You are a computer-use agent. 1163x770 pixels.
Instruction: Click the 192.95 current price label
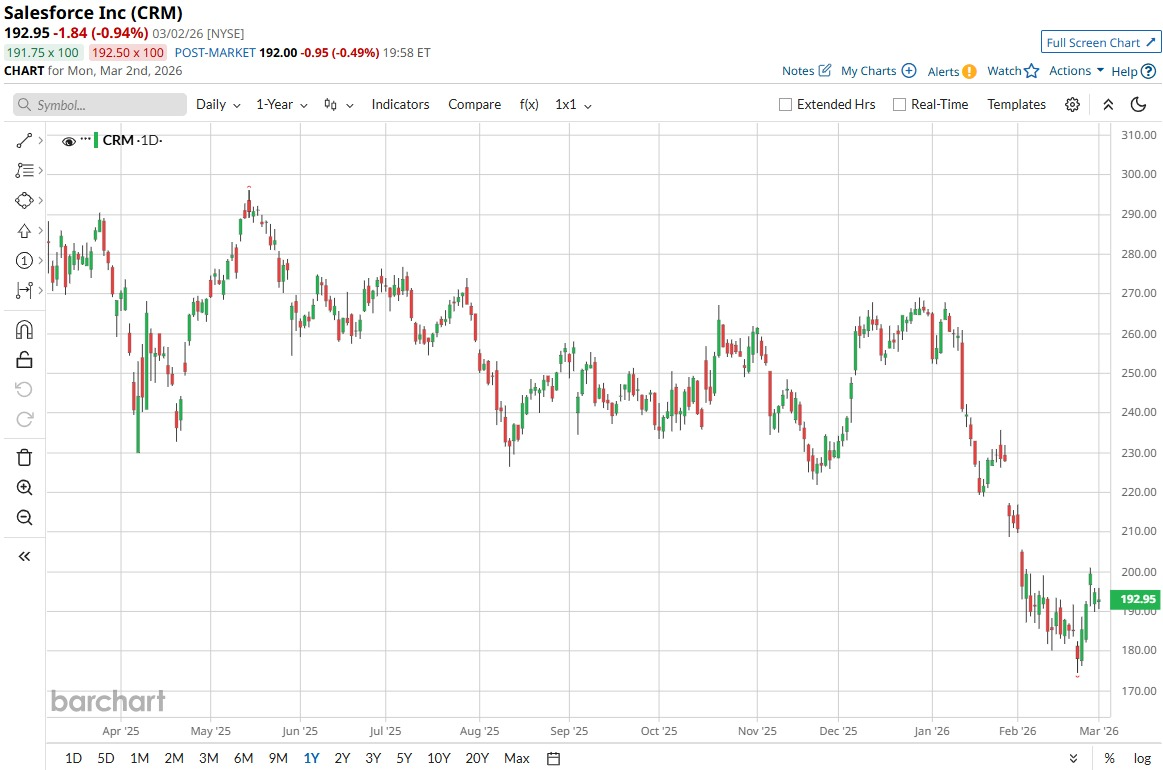1138,599
